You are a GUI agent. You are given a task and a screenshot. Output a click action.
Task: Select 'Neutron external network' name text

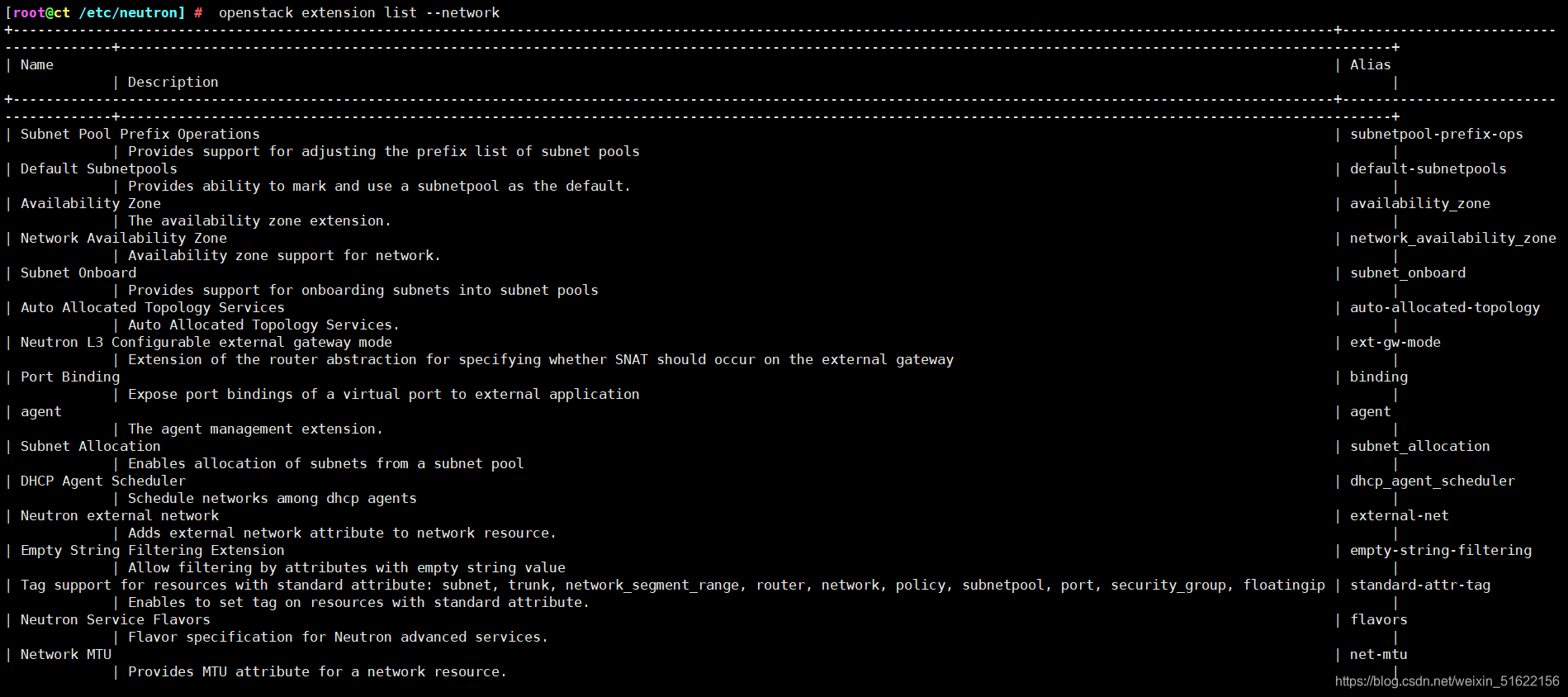(120, 516)
